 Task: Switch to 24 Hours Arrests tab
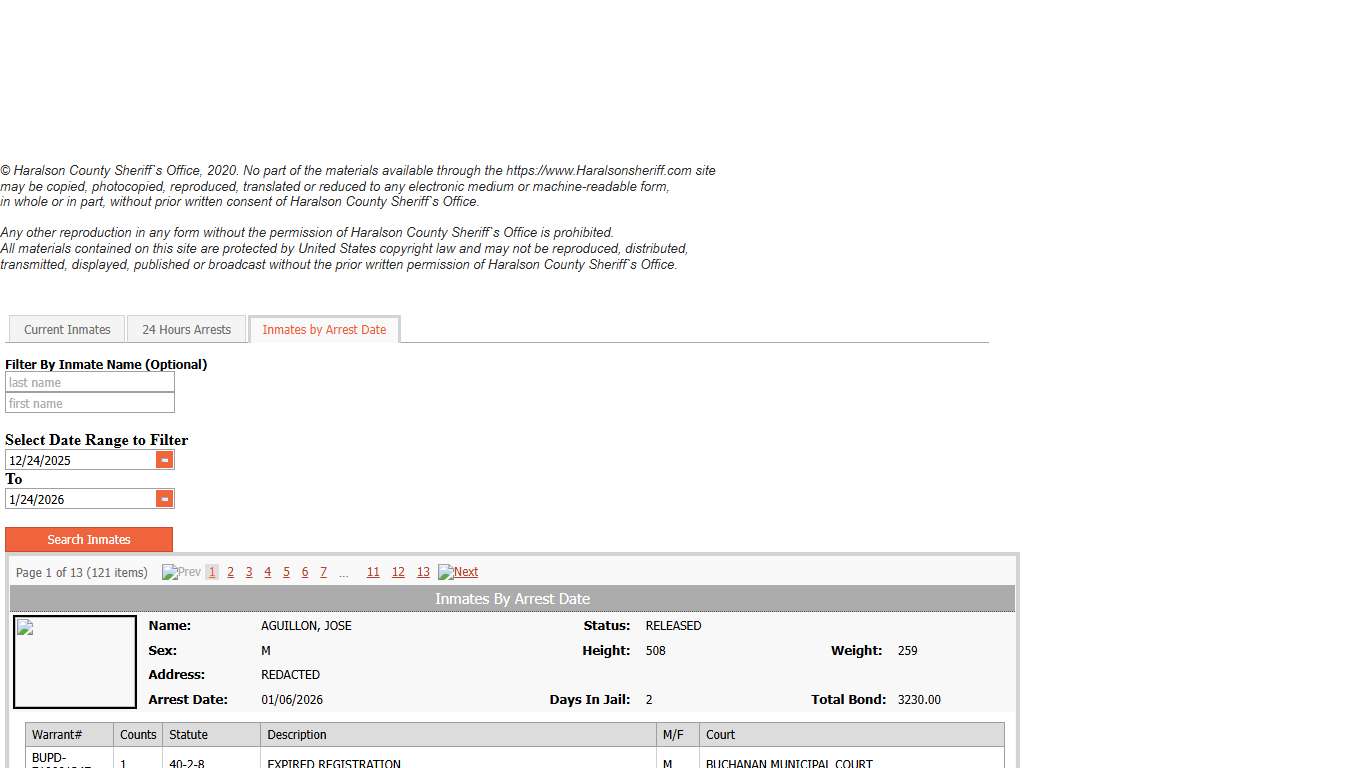tap(186, 329)
